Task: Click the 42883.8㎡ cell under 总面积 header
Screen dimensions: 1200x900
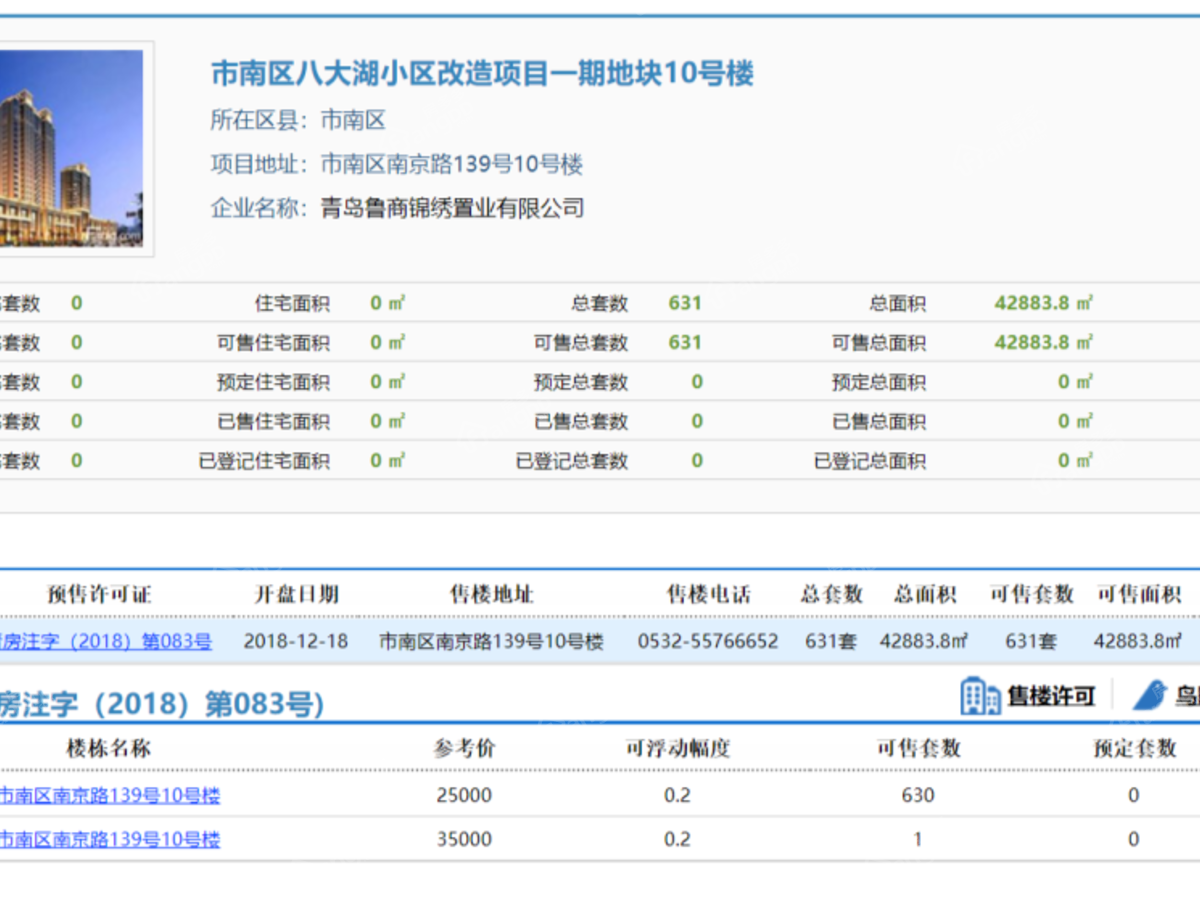Action: tap(925, 641)
